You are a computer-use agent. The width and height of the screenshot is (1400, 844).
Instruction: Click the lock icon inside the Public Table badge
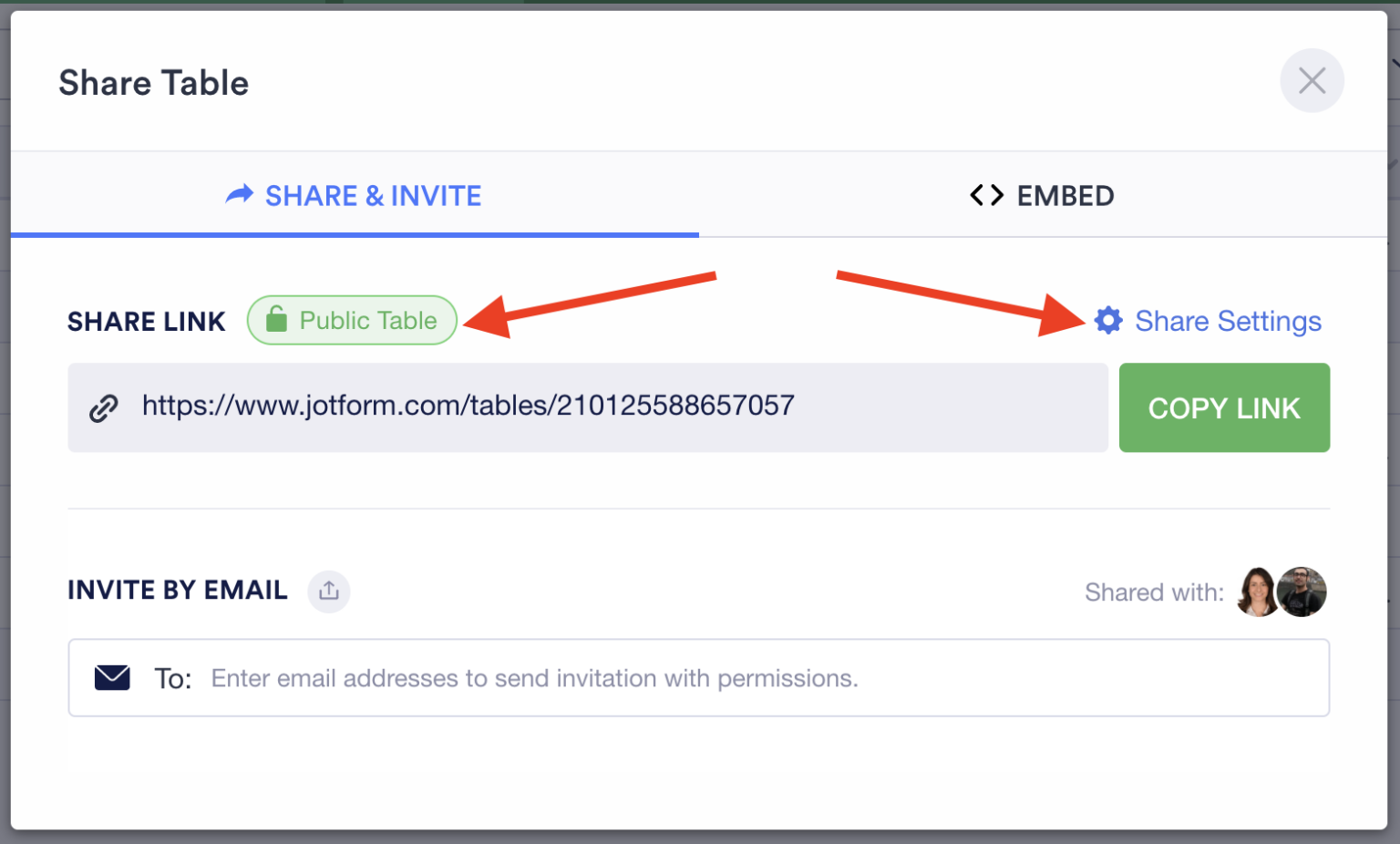pyautogui.click(x=276, y=320)
